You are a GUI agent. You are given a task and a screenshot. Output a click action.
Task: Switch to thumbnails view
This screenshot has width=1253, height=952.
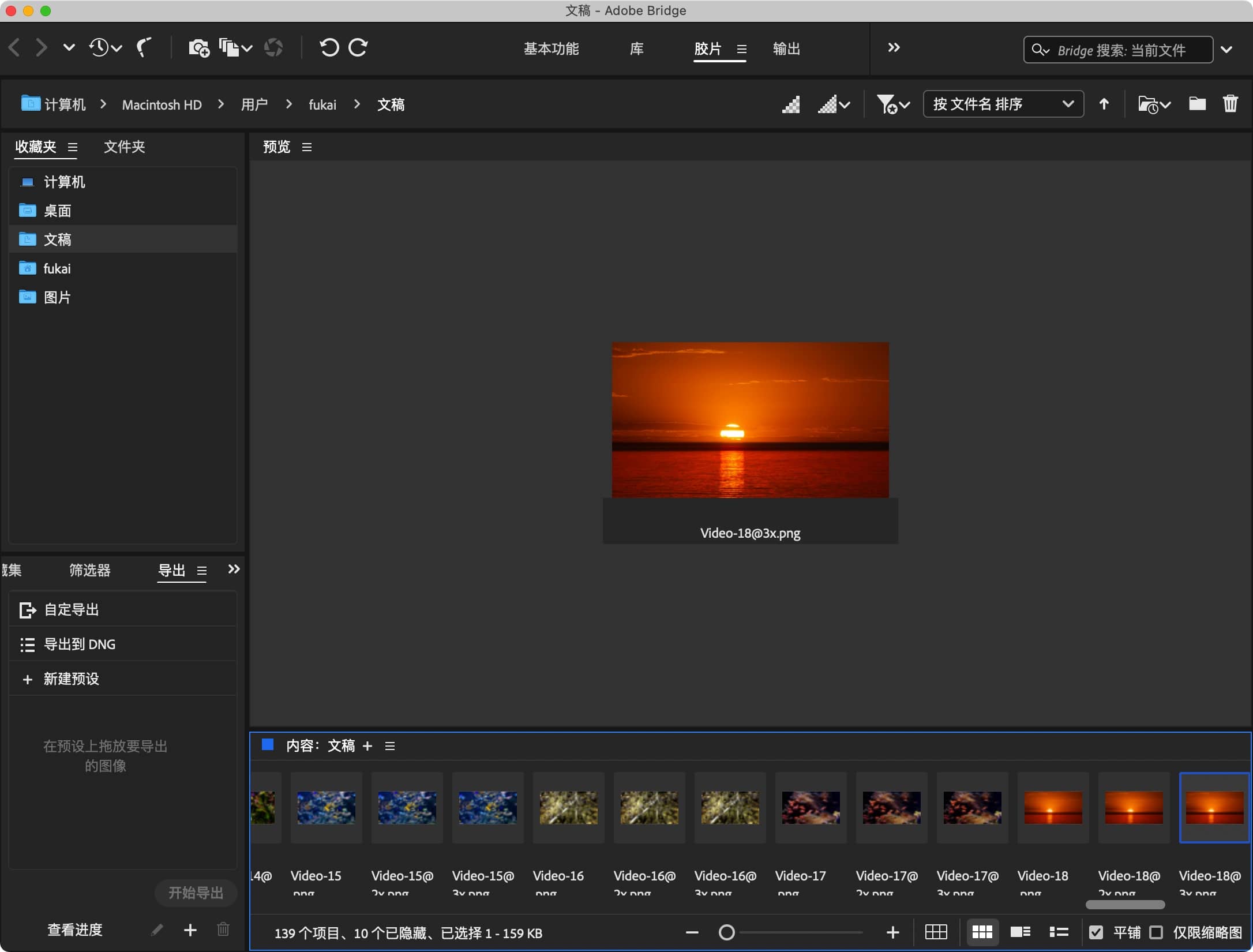[982, 932]
